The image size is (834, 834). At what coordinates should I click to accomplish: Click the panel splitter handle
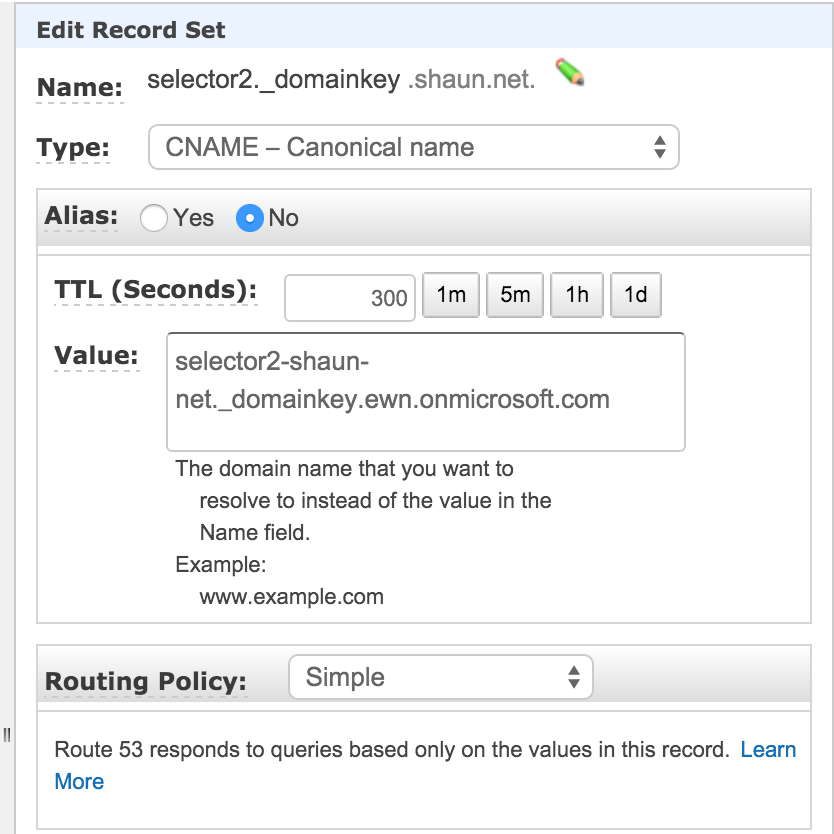tap(6, 735)
